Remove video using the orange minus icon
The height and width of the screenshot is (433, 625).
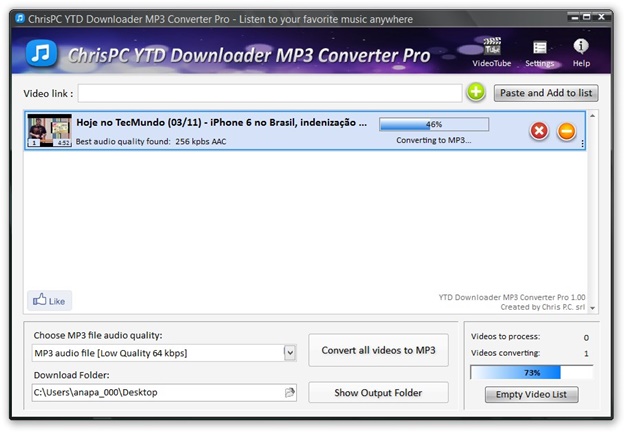pos(567,131)
